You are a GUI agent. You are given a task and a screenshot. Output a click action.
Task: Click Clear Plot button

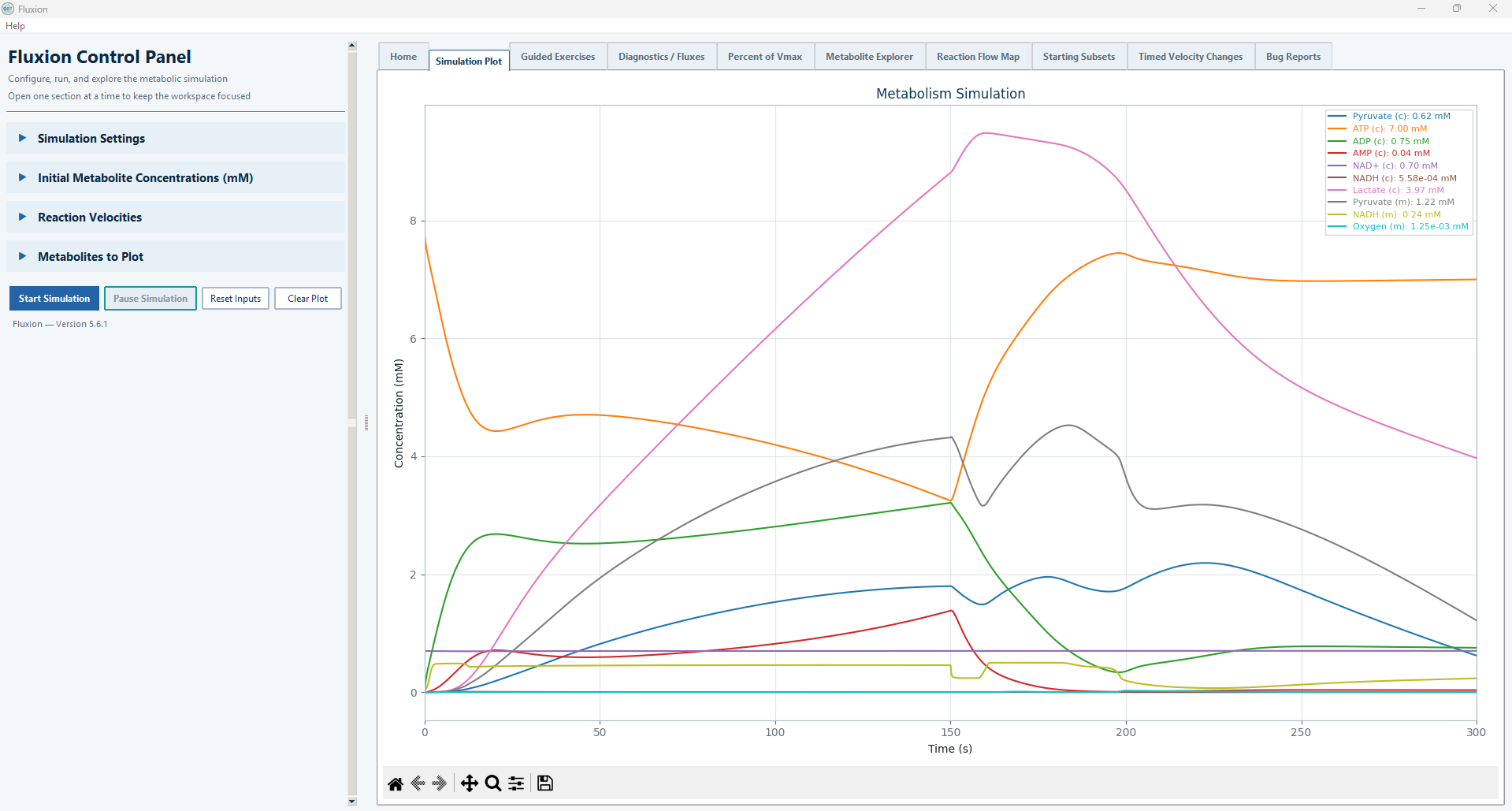point(308,299)
